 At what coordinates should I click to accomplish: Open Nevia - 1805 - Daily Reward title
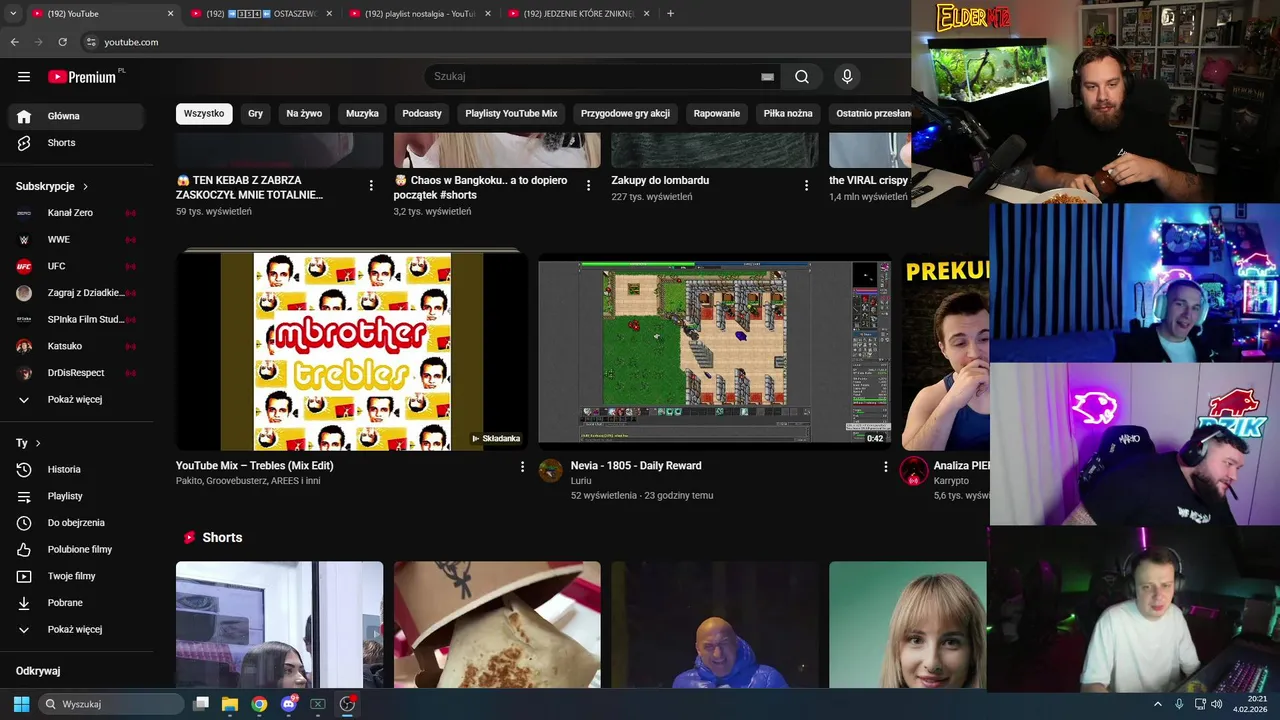(636, 466)
